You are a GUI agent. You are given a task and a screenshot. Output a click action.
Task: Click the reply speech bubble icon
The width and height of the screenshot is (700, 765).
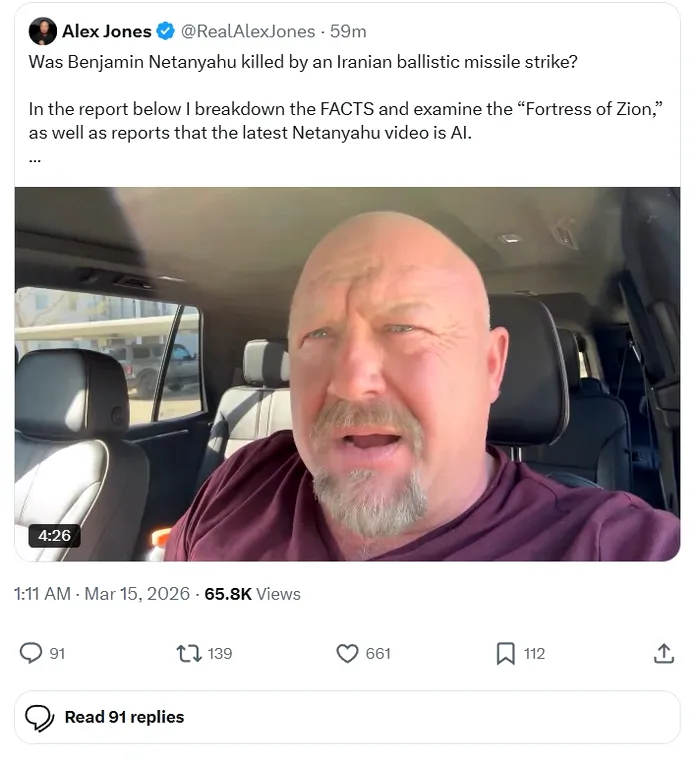31,653
